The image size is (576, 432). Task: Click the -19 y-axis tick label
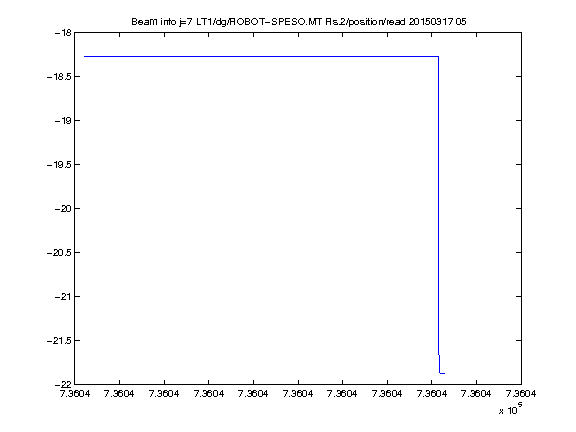coord(63,120)
